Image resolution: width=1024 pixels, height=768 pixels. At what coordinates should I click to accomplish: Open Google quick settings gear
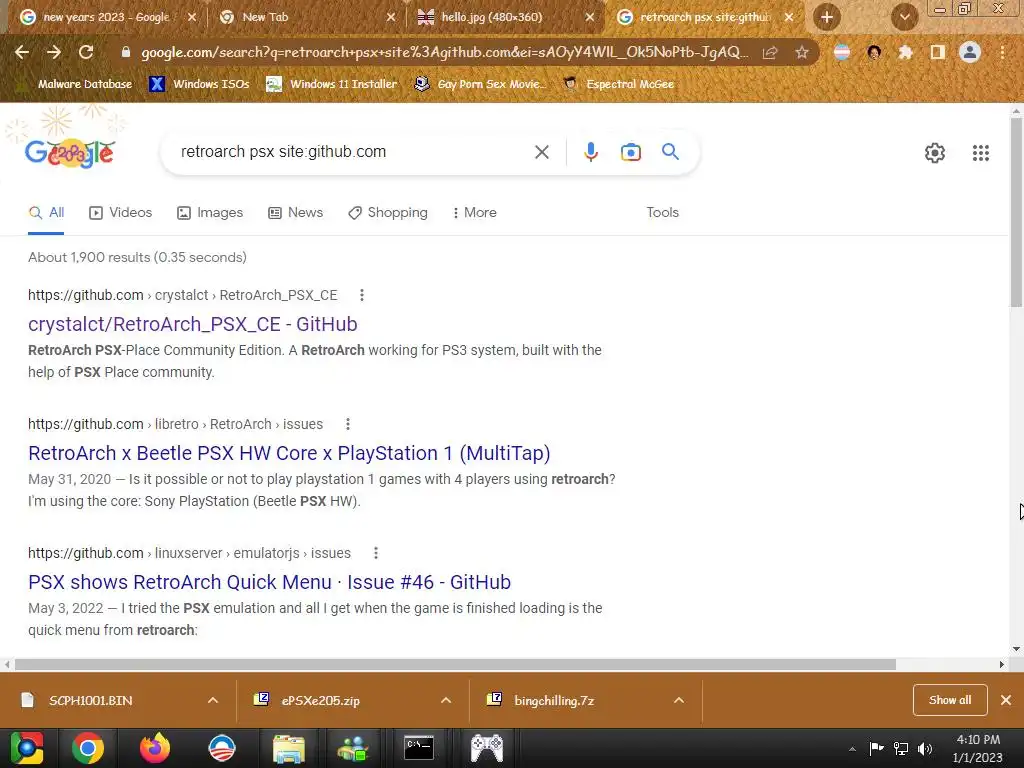pyautogui.click(x=935, y=153)
